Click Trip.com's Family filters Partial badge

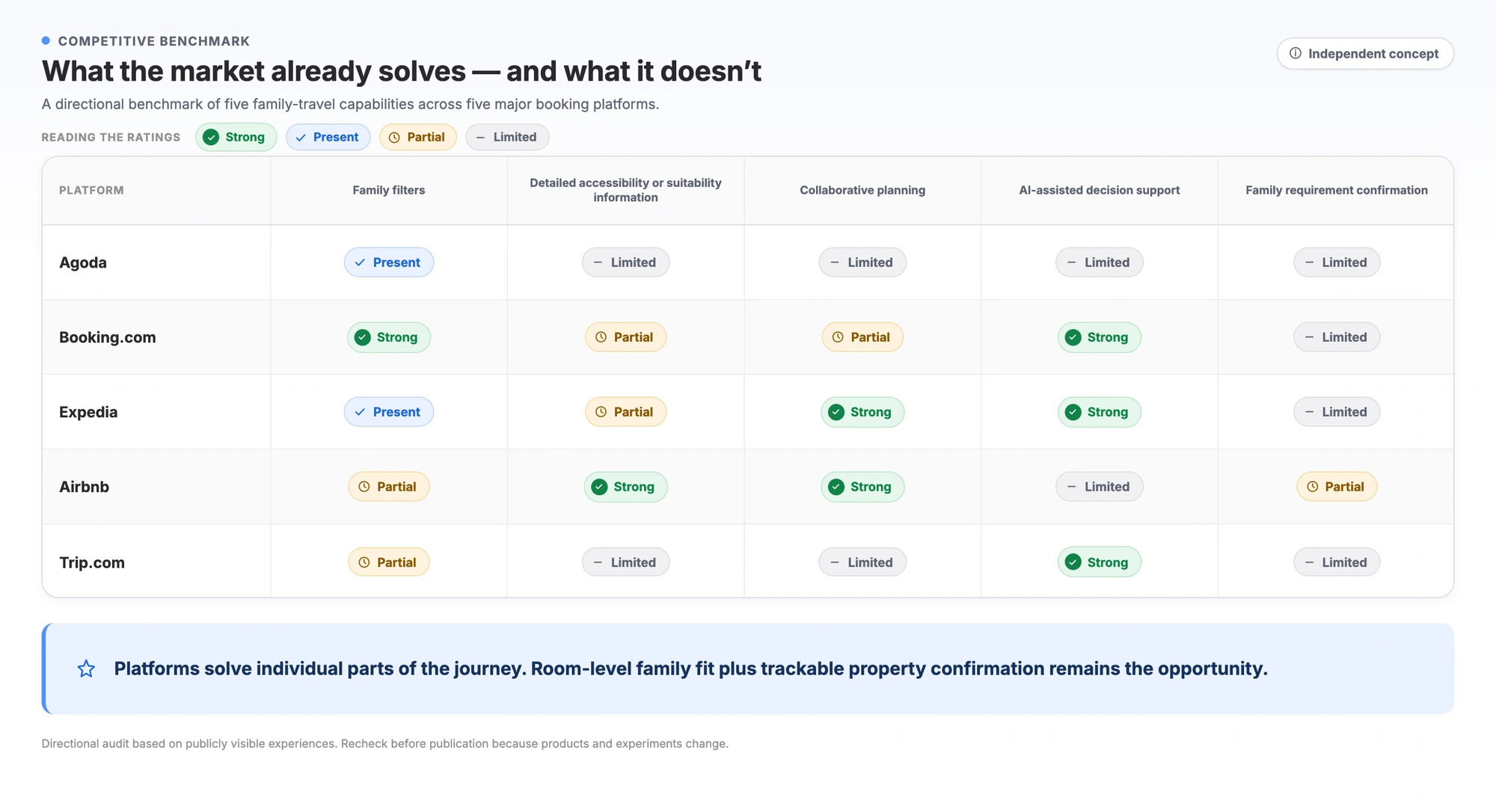click(389, 562)
